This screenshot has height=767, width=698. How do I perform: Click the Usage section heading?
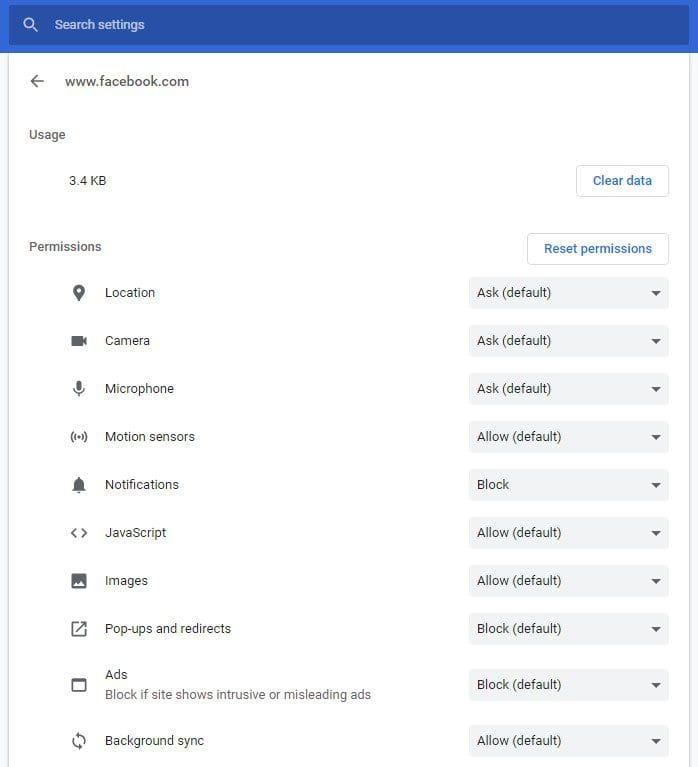(47, 135)
